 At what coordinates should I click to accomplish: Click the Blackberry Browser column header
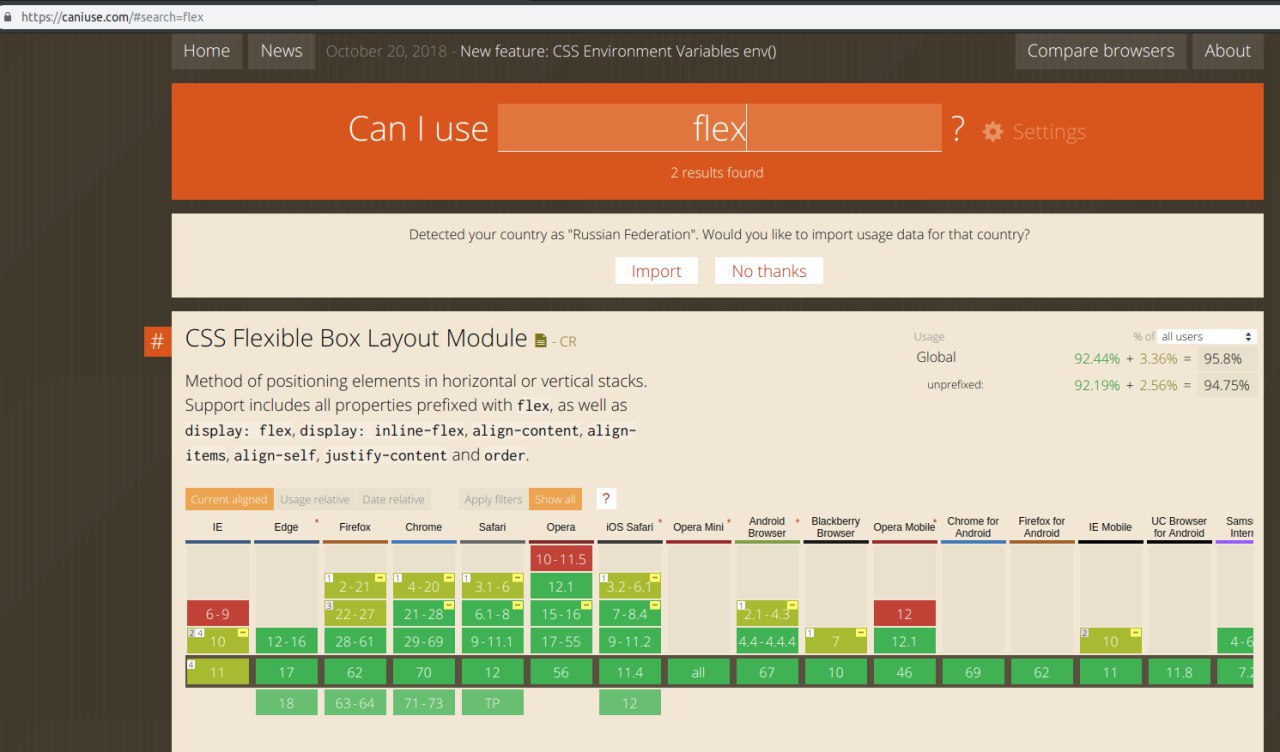[x=836, y=527]
